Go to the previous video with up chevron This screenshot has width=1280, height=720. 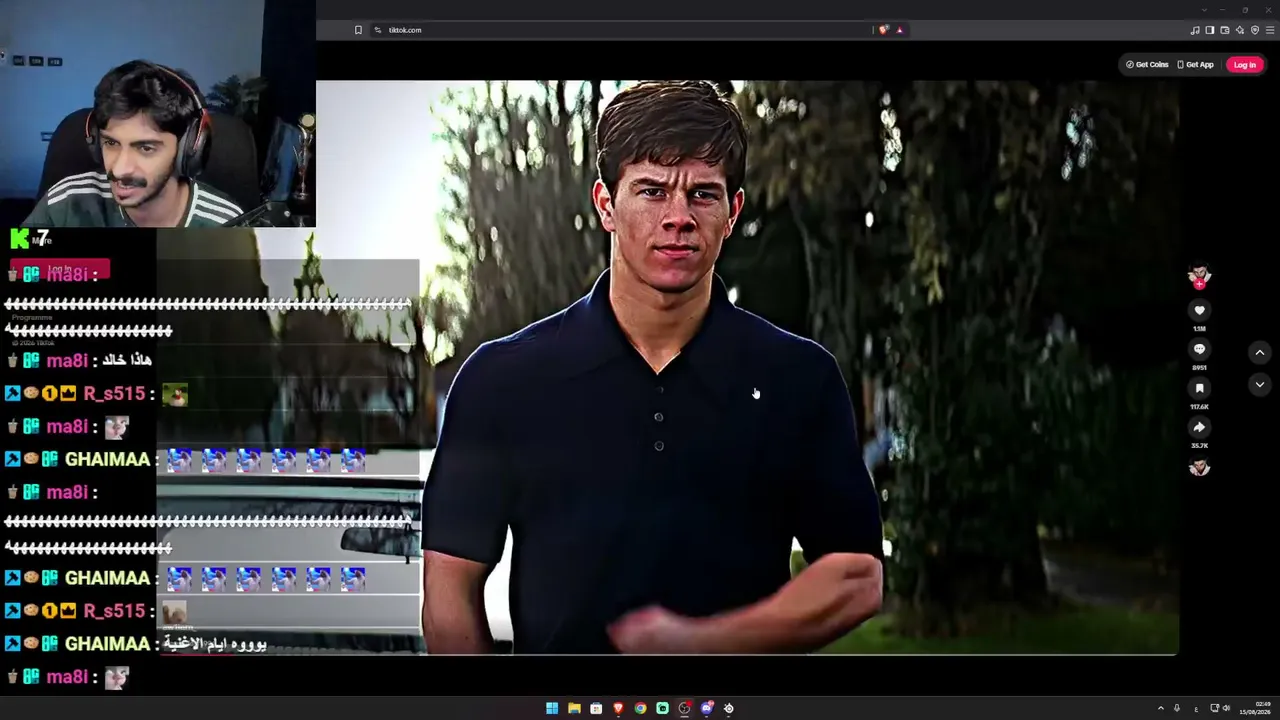pyautogui.click(x=1260, y=352)
